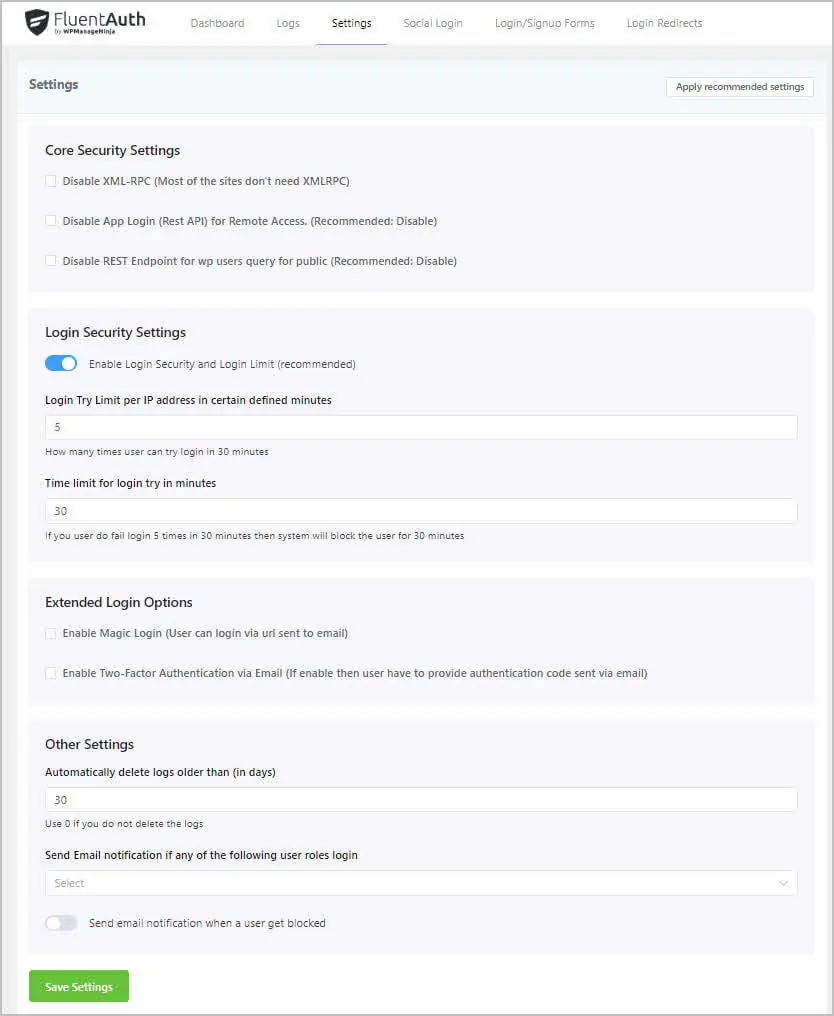834x1016 pixels.
Task: Check Disable App Login for Remote Access
Action: coord(51,220)
